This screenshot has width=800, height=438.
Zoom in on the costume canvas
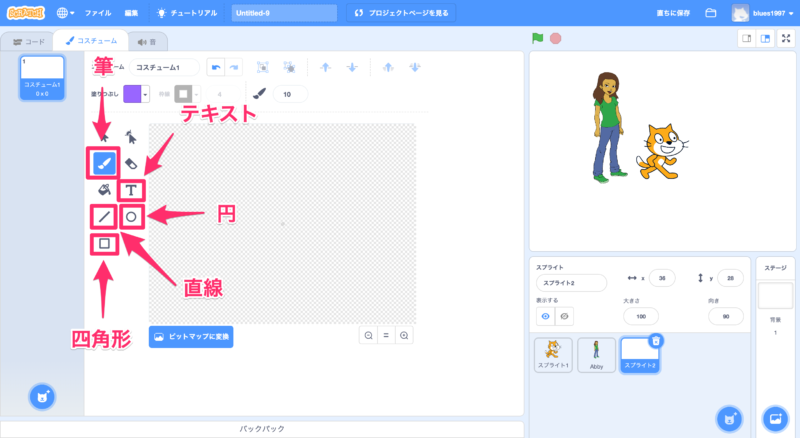tap(404, 336)
